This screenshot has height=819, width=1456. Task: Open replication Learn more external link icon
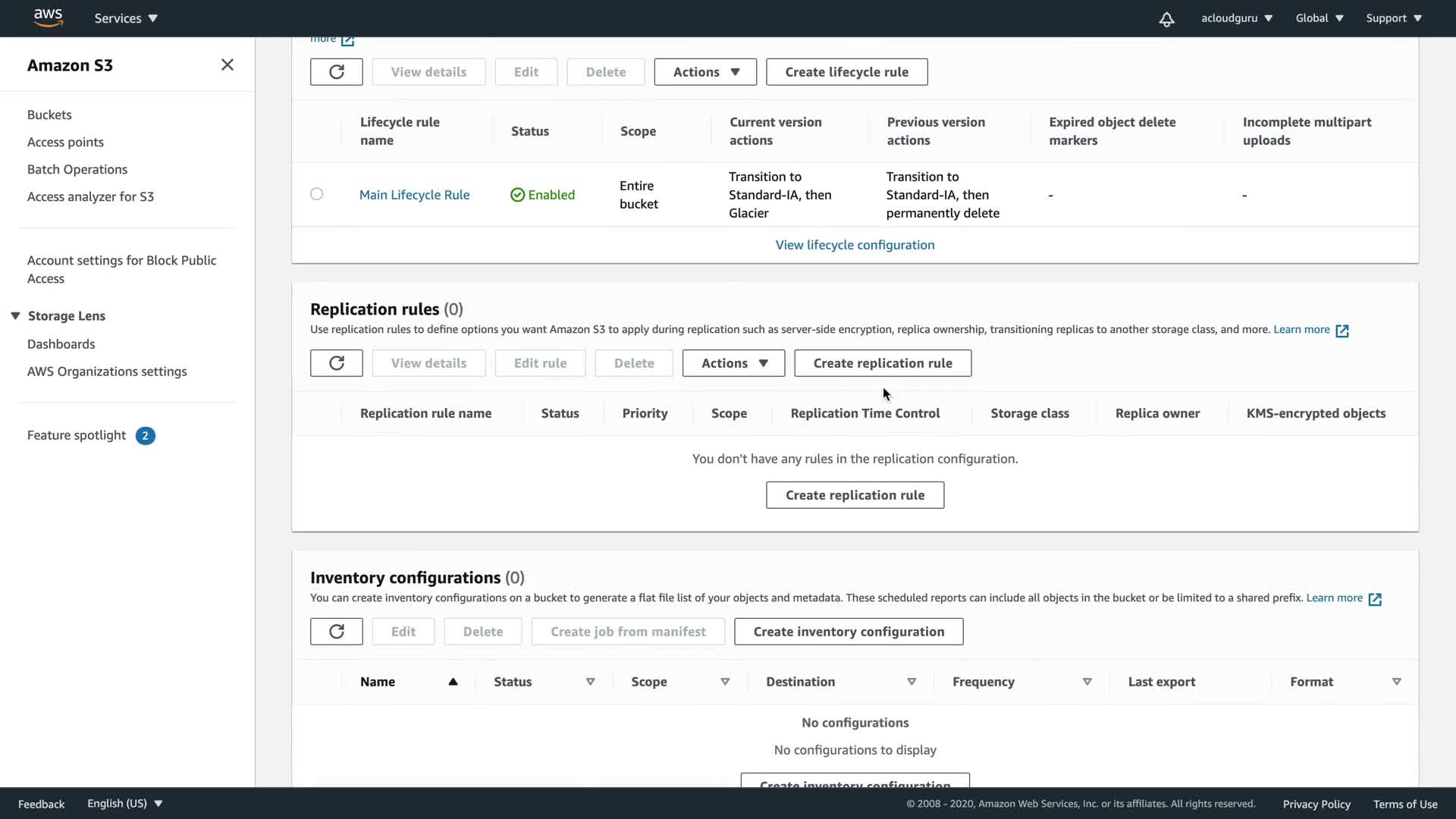tap(1341, 331)
